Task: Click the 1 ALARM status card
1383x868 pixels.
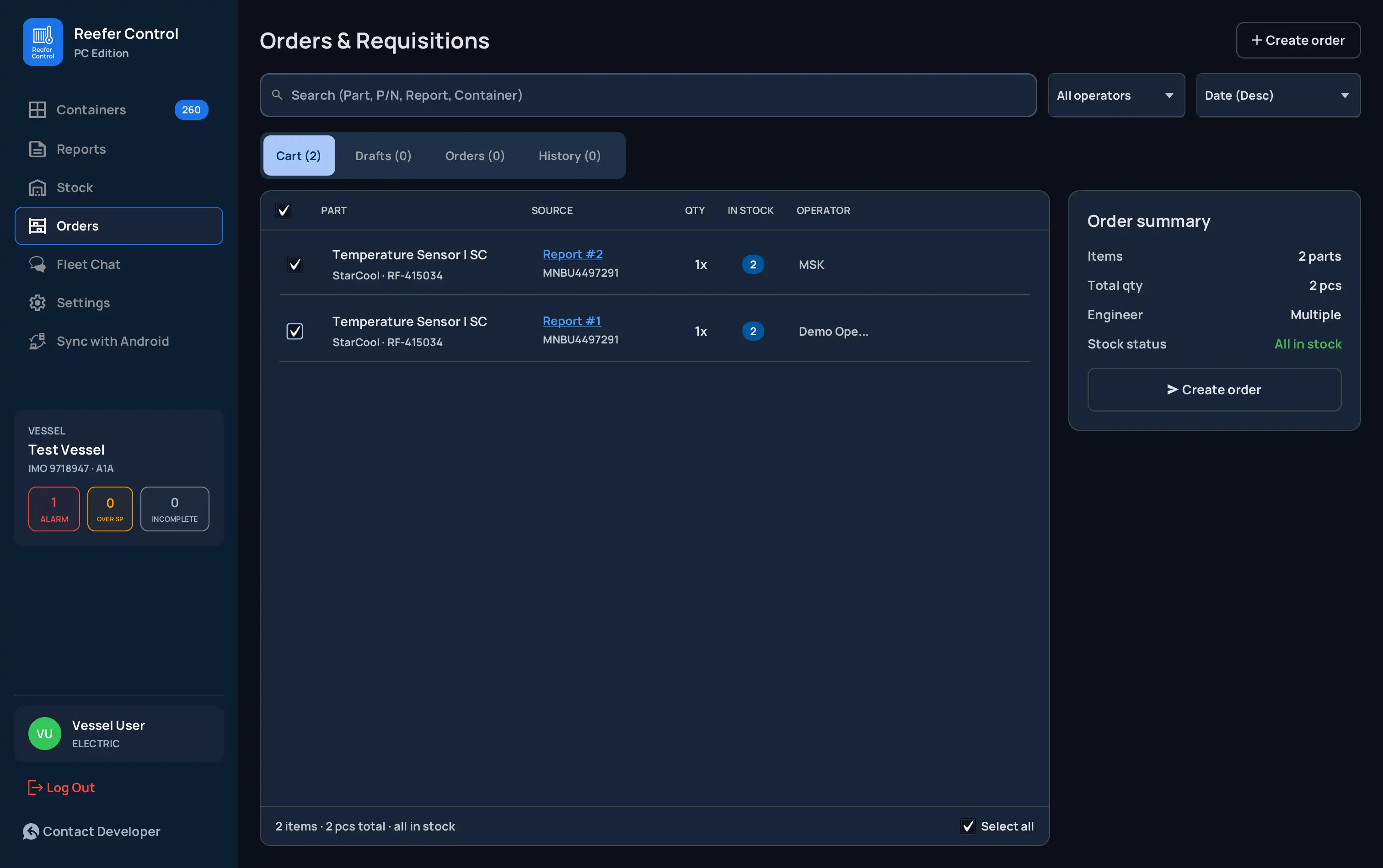Action: (x=54, y=509)
